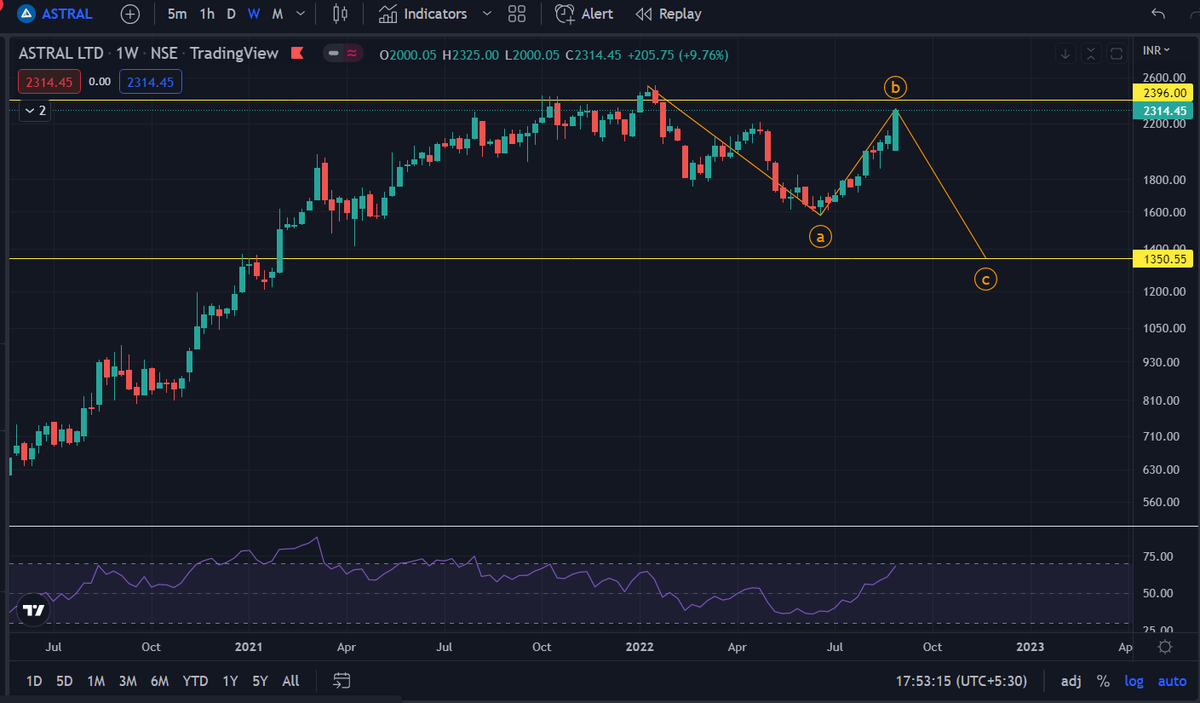Click the 2021 label on time axis
Screen dimensions: 1200x703
click(x=248, y=647)
